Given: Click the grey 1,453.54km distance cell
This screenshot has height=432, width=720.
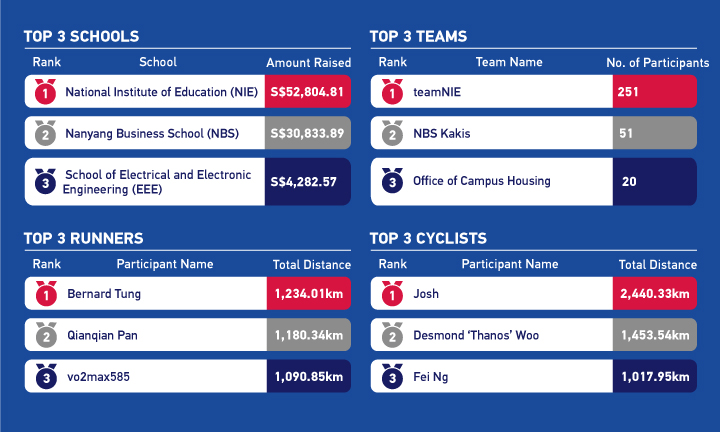Looking at the screenshot, I should (655, 335).
